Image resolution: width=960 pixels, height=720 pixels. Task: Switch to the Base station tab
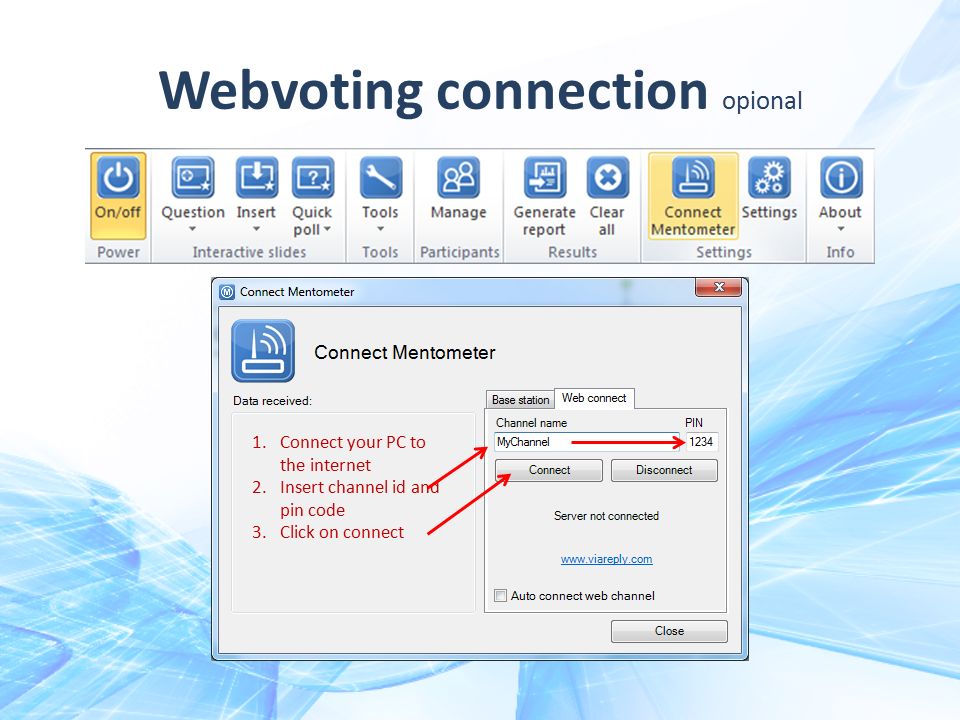(520, 400)
